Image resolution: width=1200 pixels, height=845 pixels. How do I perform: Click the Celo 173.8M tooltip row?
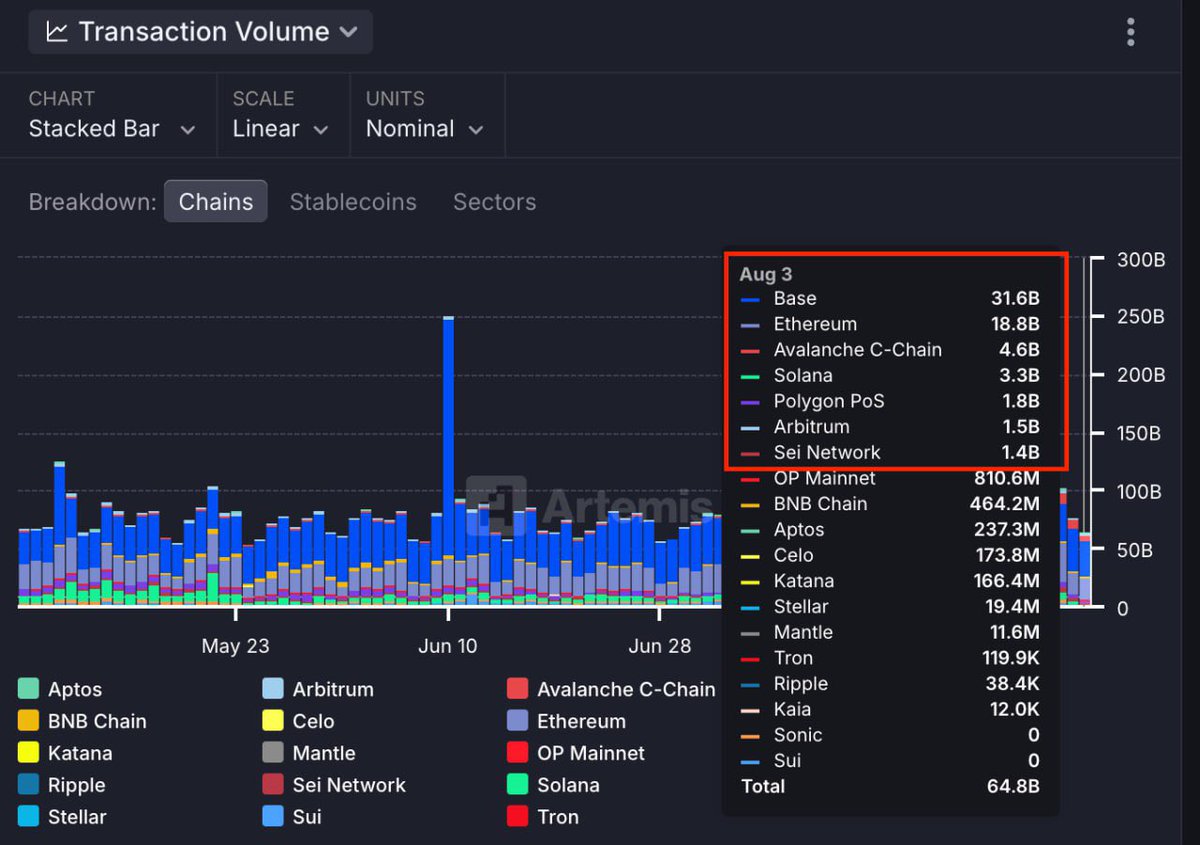point(890,555)
